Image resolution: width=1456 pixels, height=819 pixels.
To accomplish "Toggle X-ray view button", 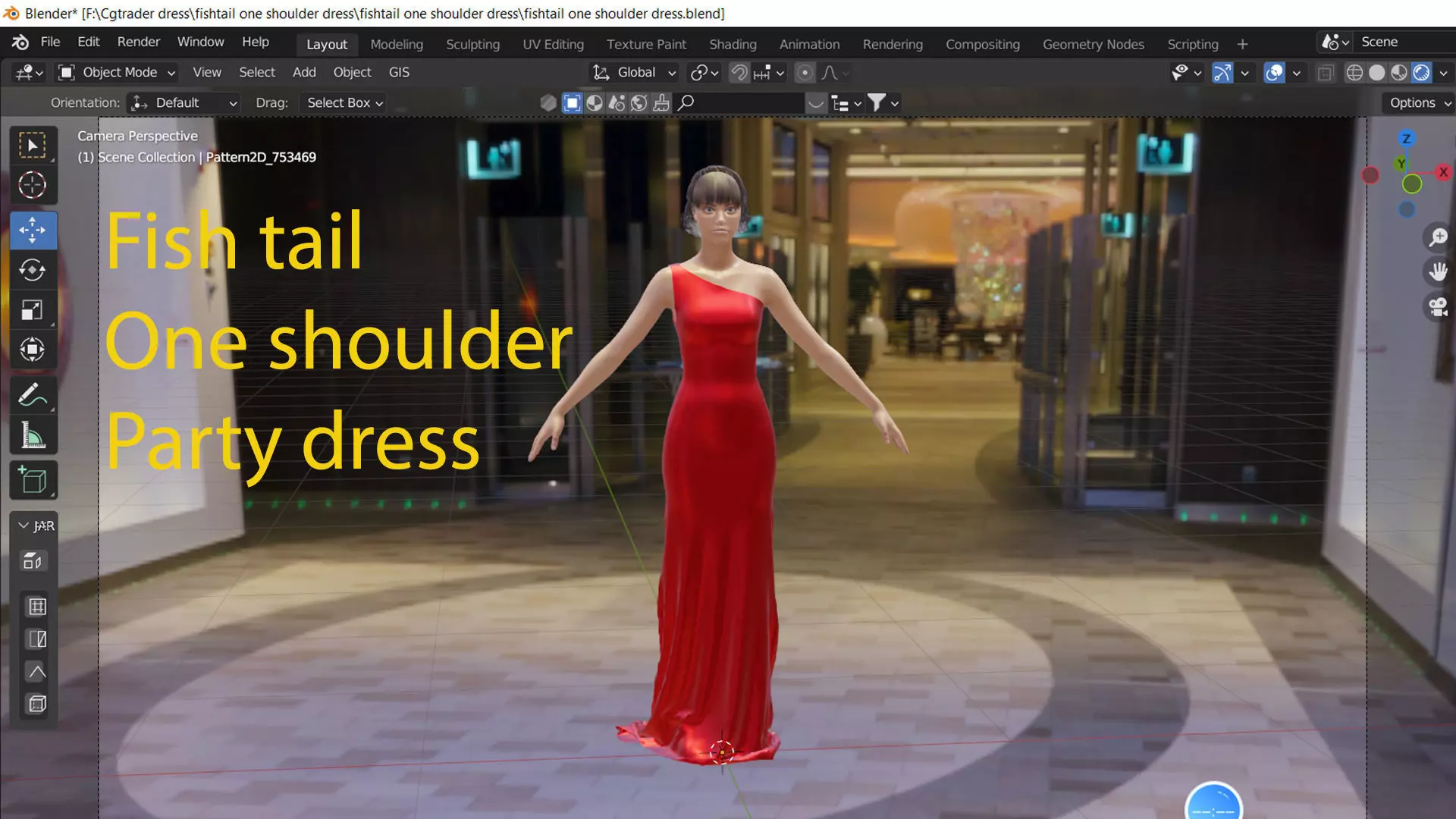I will coord(1325,73).
